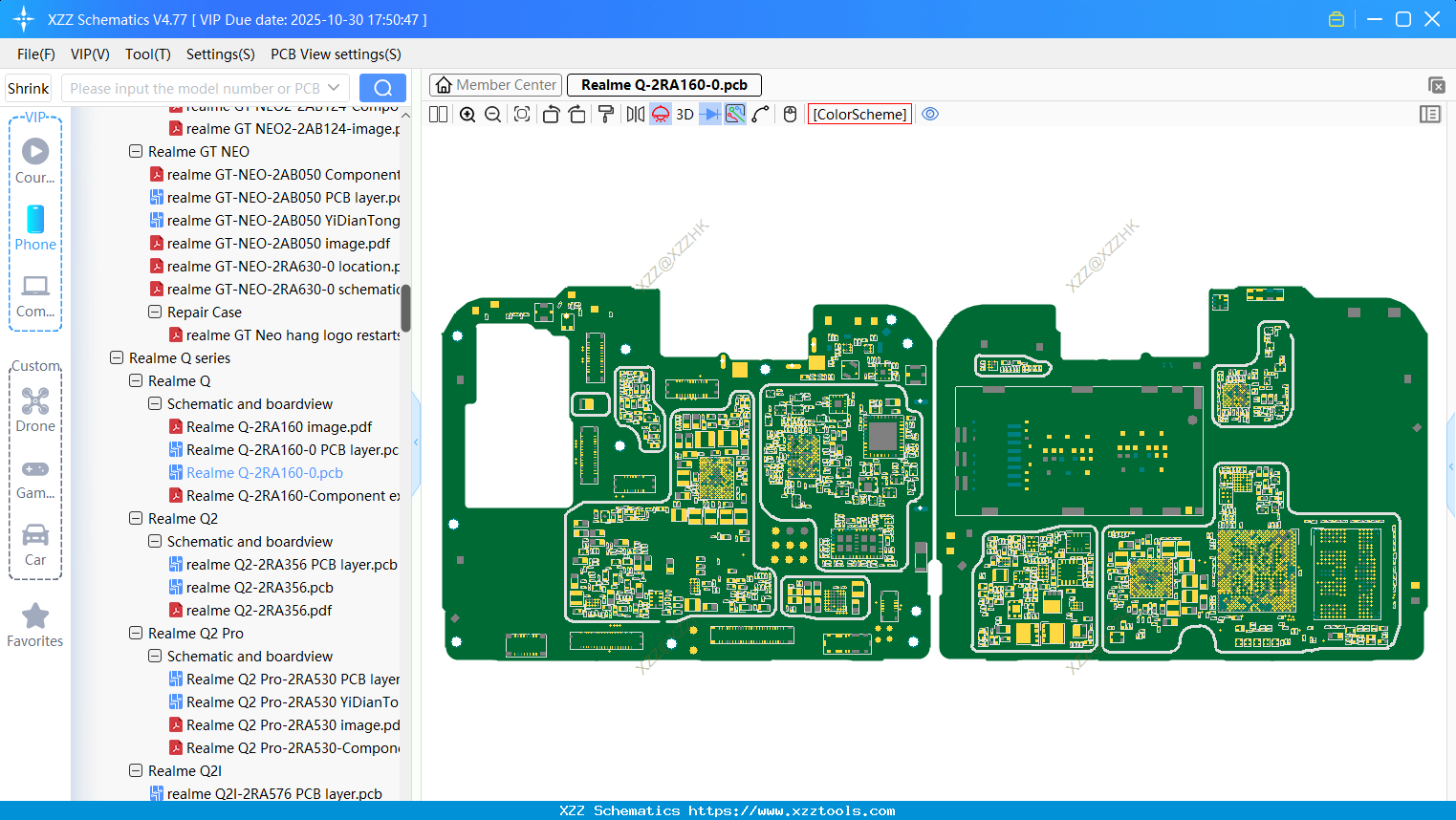Click the paint roller icon
The height and width of the screenshot is (820, 1456).
point(605,115)
